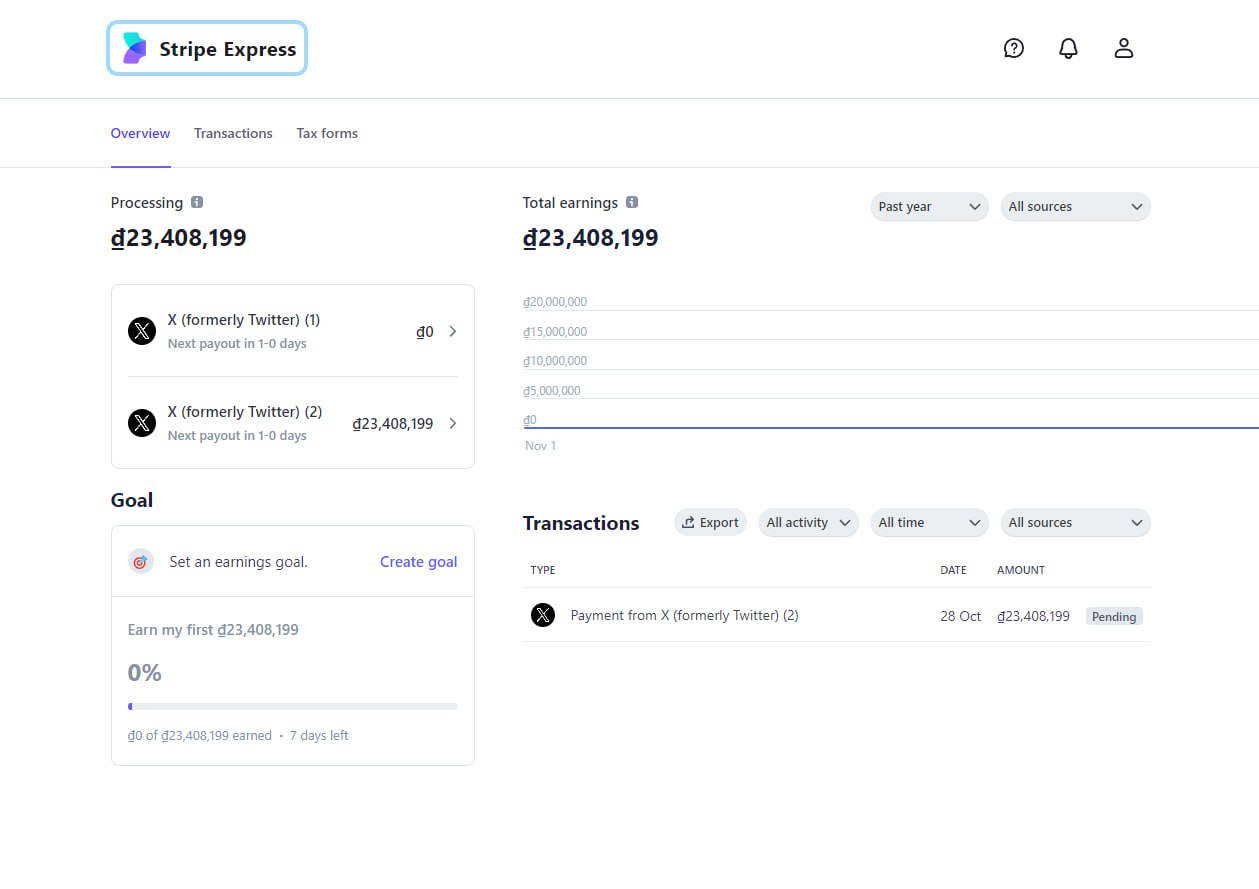1259x889 pixels.
Task: Open the help question mark icon
Action: click(1014, 48)
